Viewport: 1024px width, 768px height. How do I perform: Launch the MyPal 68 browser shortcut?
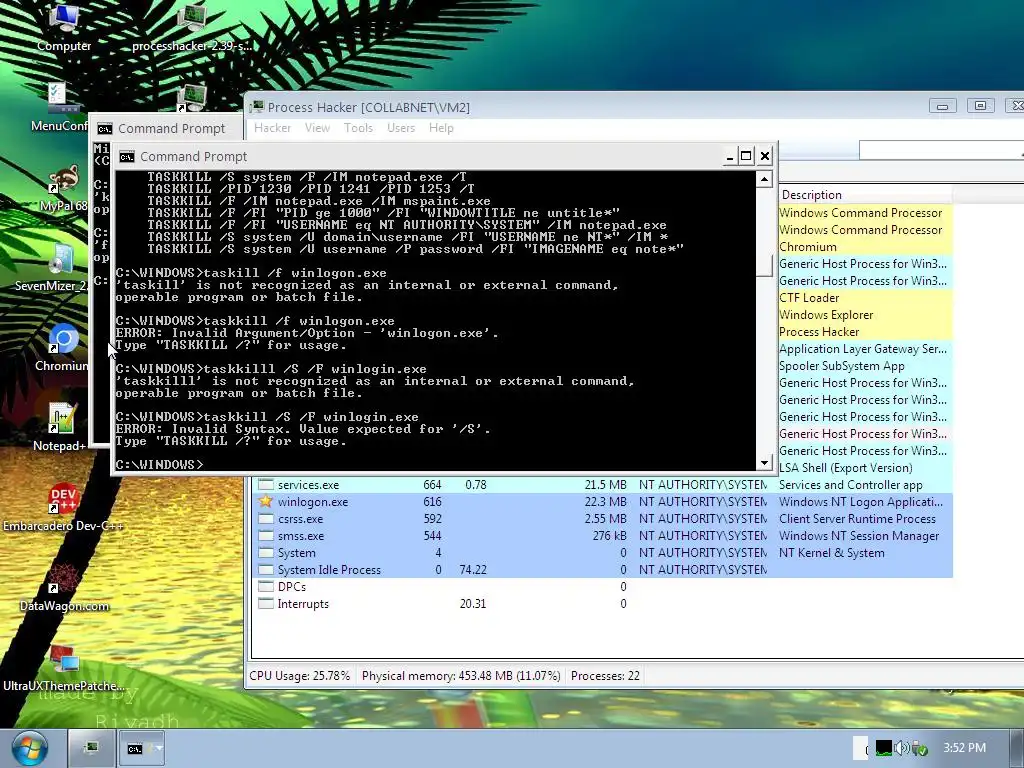63,187
